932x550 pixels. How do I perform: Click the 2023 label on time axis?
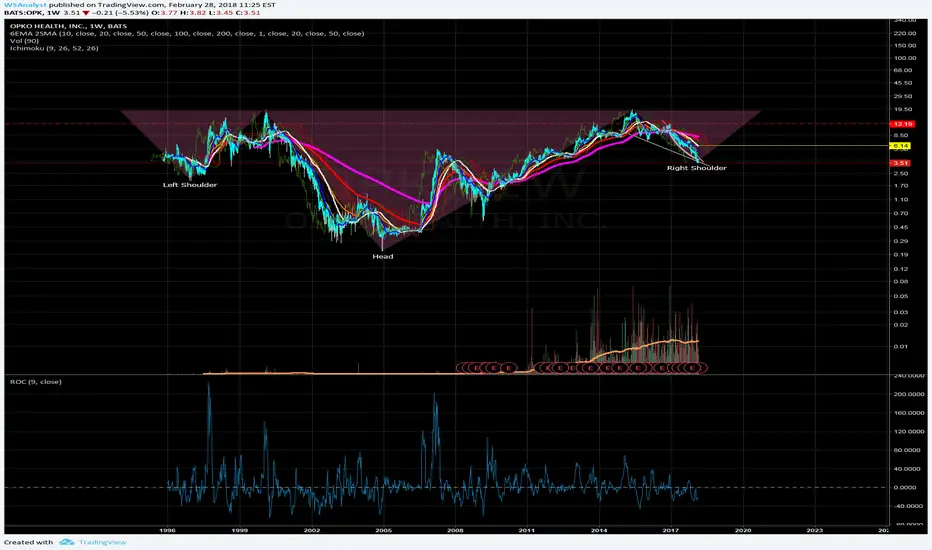(x=814, y=530)
